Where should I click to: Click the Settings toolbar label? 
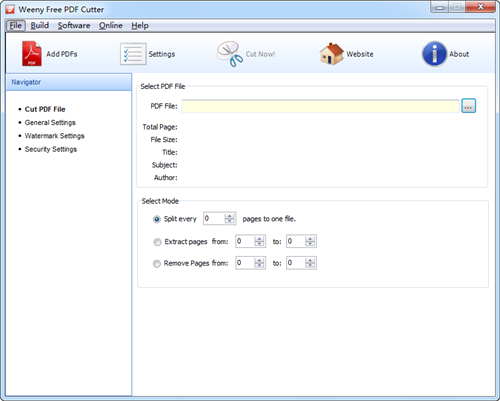162,54
